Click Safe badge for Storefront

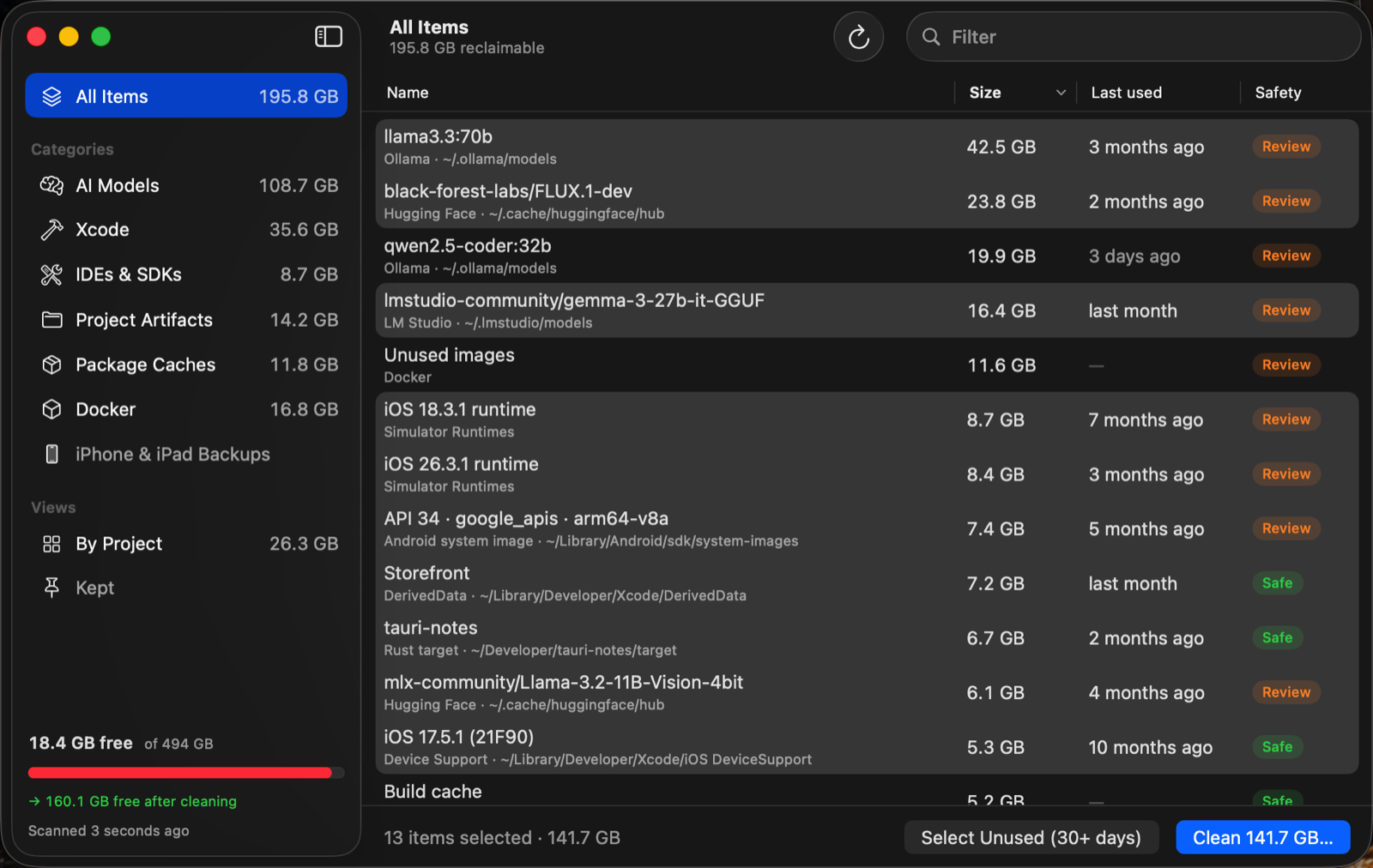coord(1277,583)
